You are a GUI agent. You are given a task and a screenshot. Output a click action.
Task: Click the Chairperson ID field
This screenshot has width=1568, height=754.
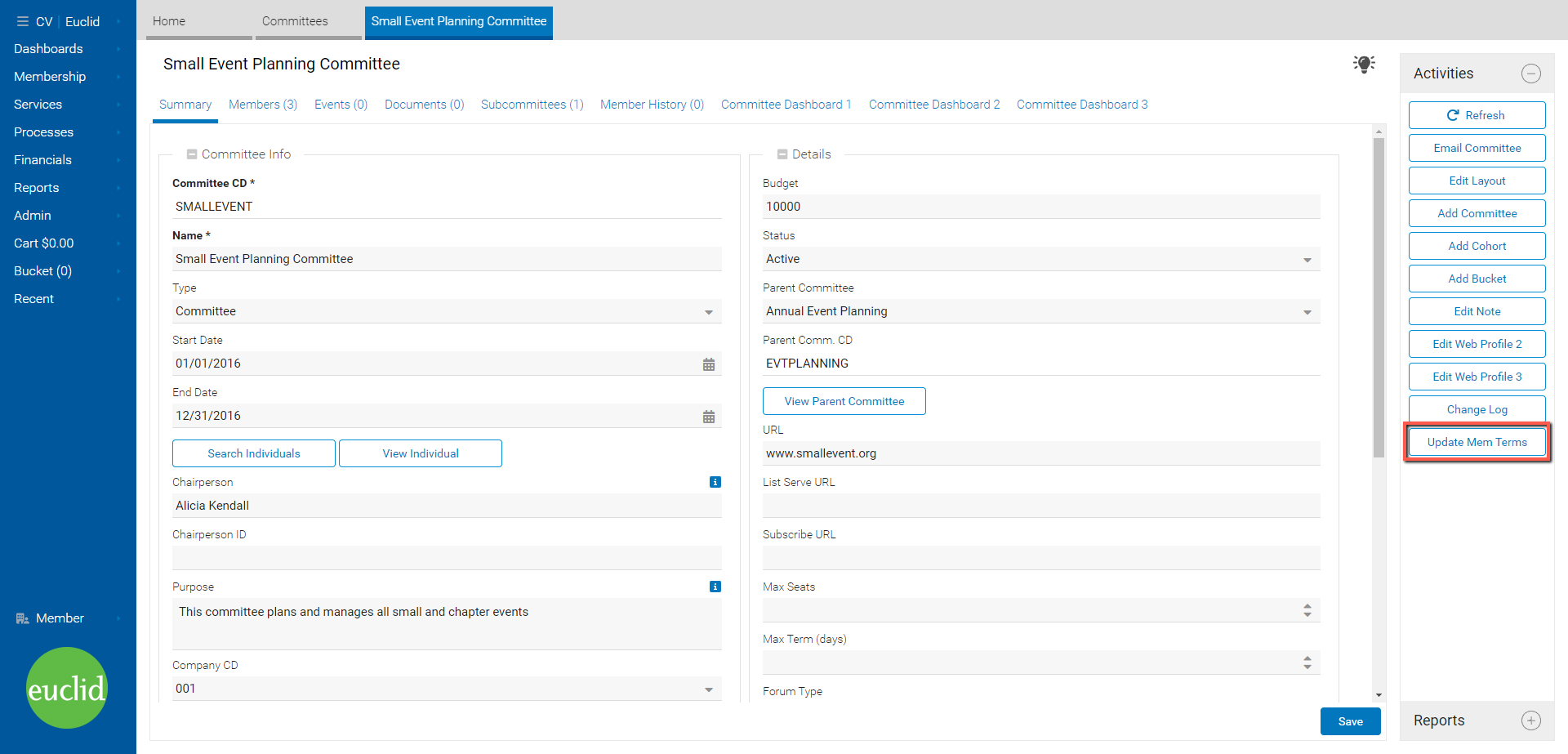pyautogui.click(x=447, y=558)
